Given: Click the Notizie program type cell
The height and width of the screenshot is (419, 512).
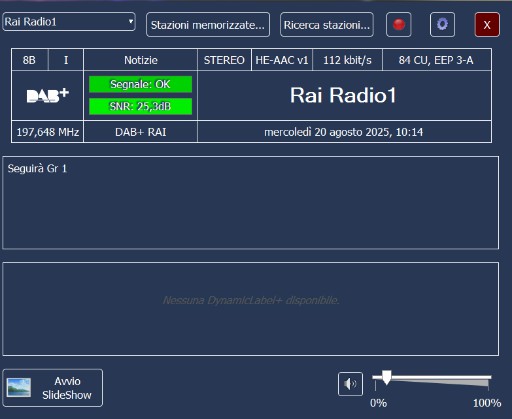Looking at the screenshot, I should click(141, 60).
